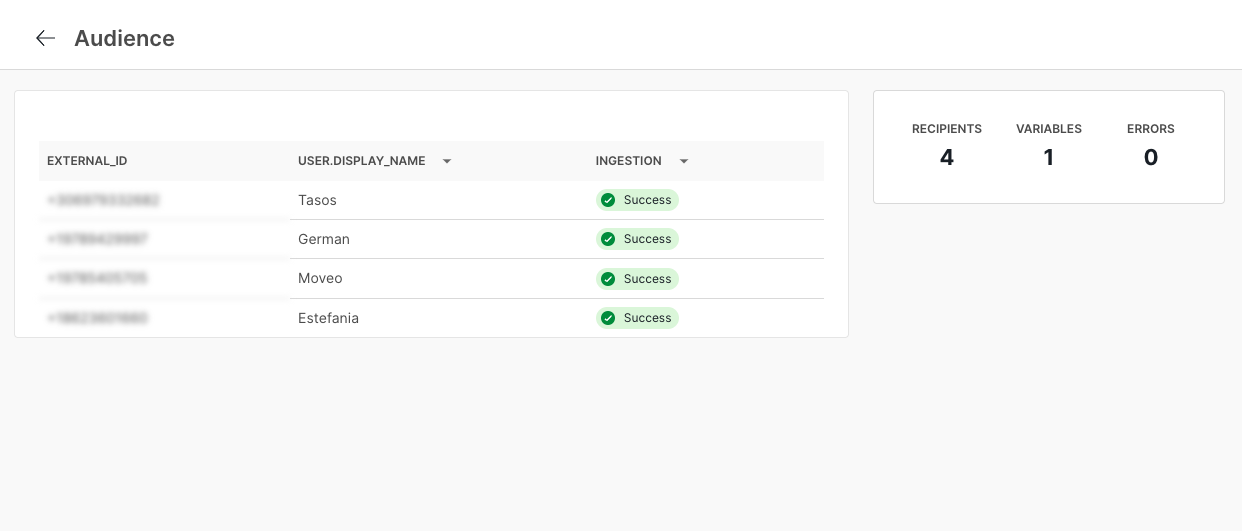
Task: Click the Success badge for Estefania
Action: coord(646,318)
